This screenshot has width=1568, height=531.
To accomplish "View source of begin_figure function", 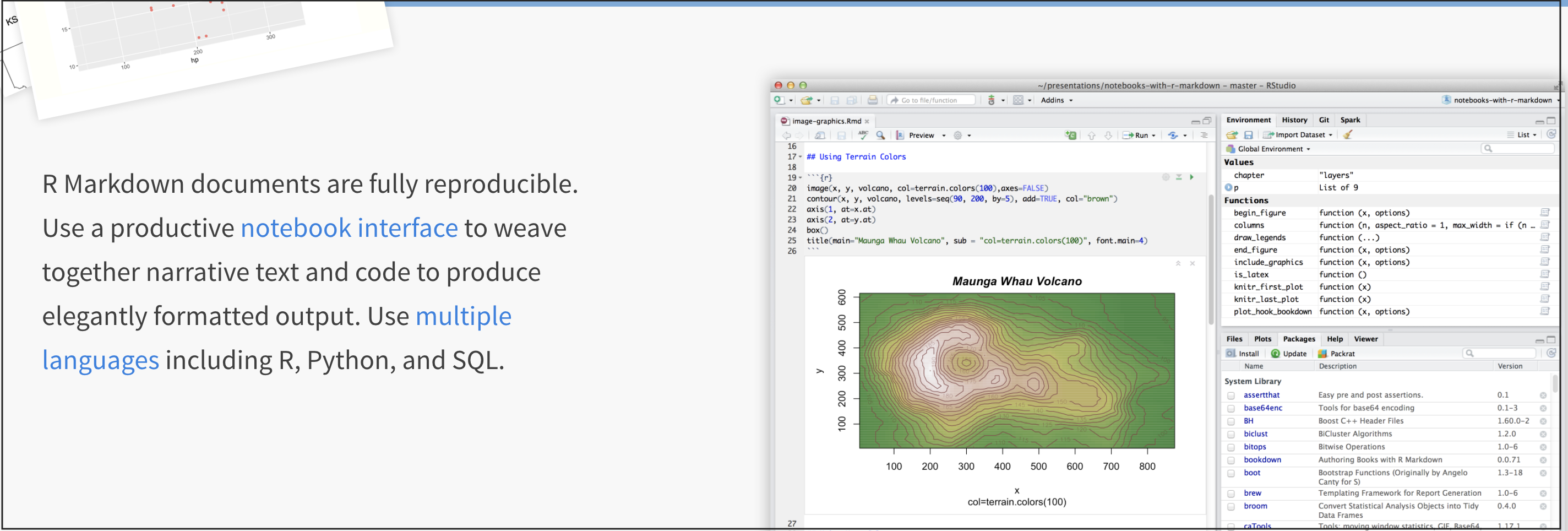I will click(x=1544, y=213).
